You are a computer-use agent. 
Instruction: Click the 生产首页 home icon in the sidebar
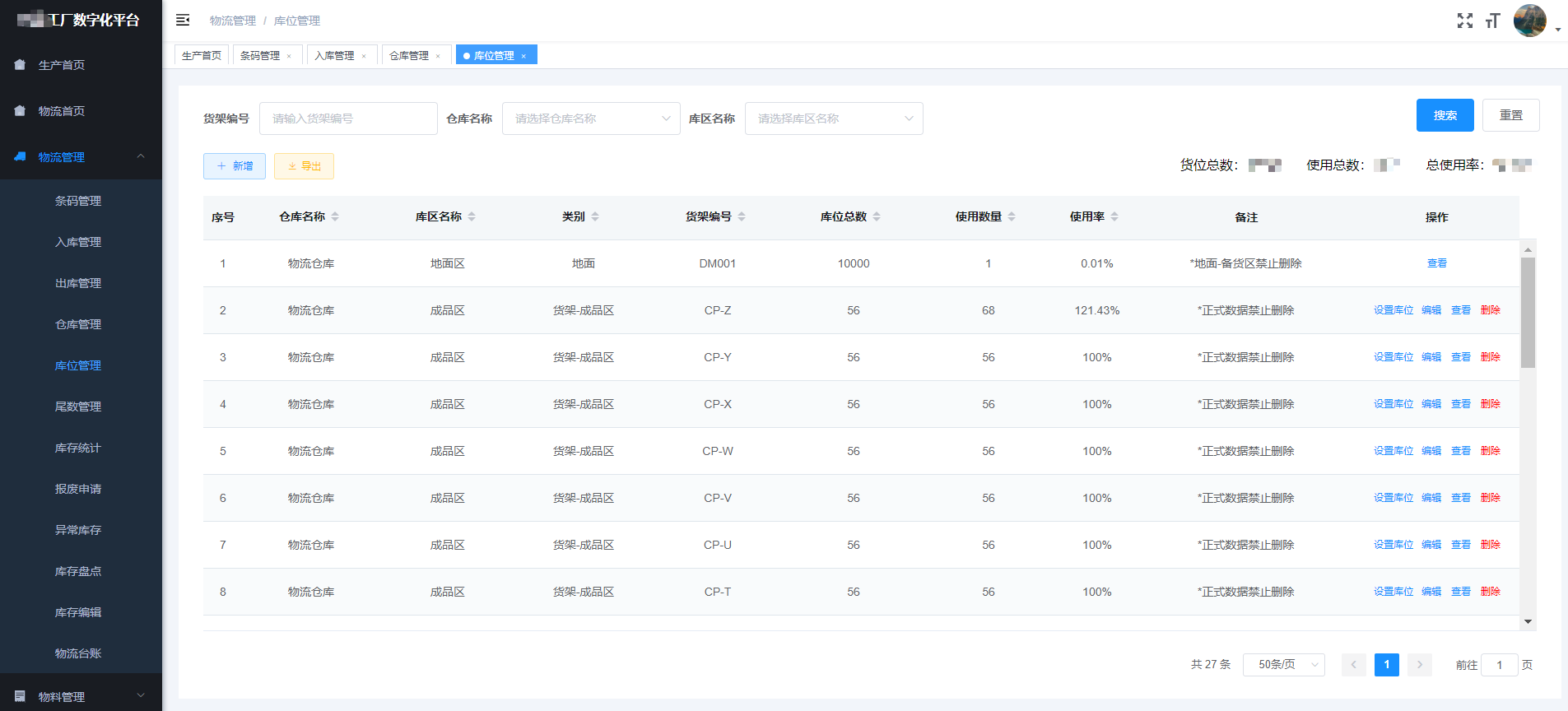tap(20, 64)
